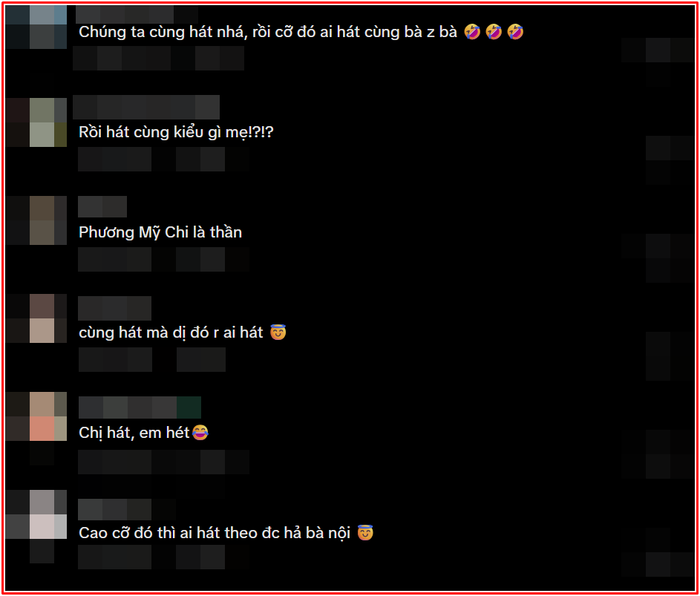Click the laughing emoji after "em hét"
Image resolution: width=700 pixels, height=596 pixels.
(x=200, y=433)
